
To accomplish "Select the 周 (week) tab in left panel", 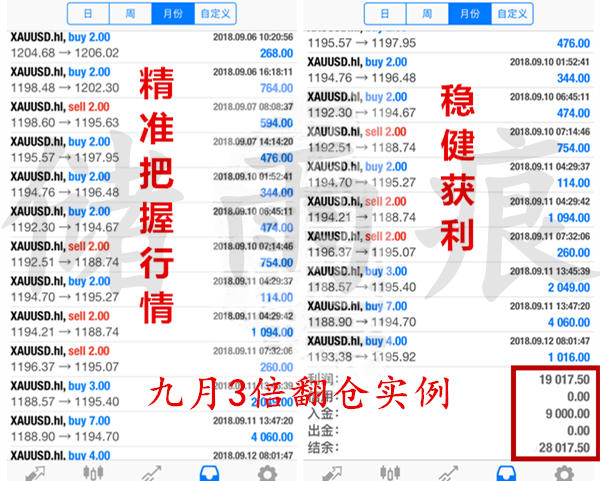I will point(127,14).
